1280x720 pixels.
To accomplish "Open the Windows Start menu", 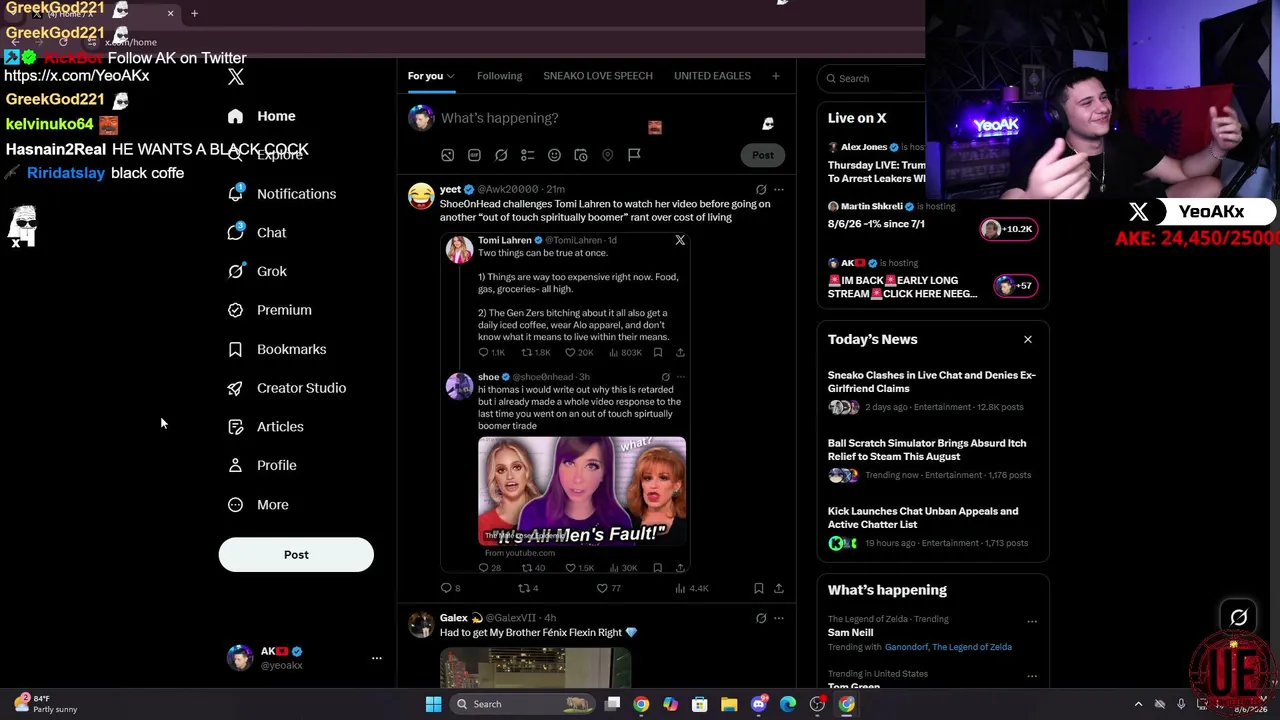I will tap(433, 704).
